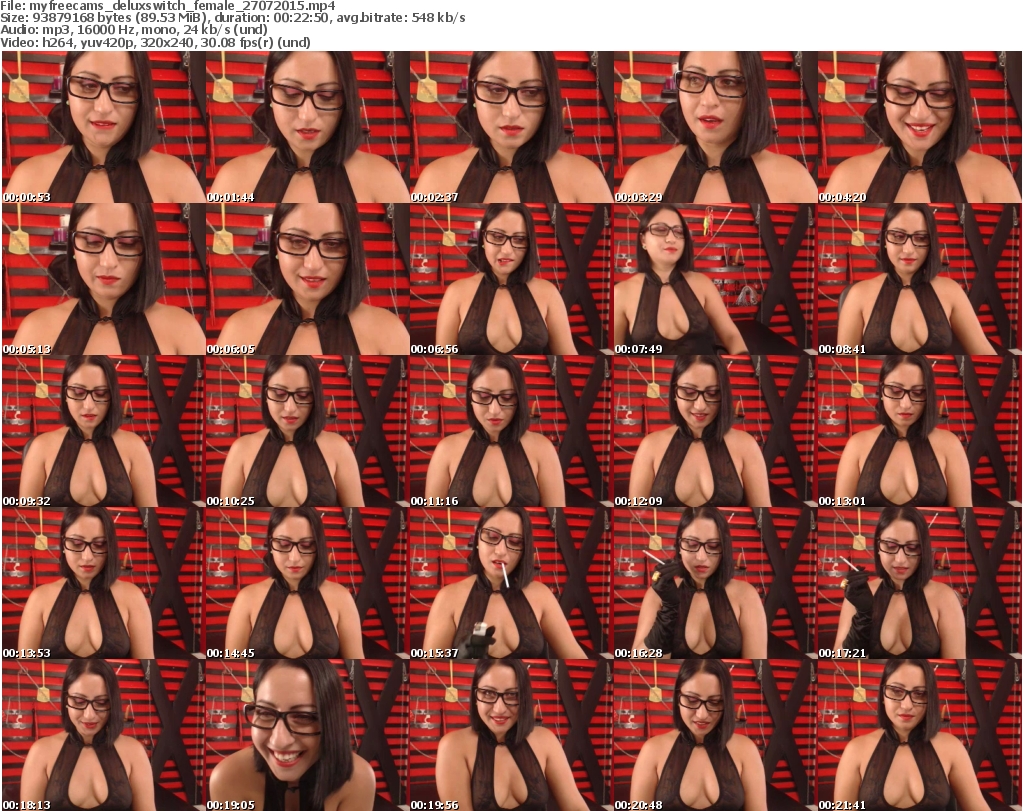Select the thumbnail frame at 00:01:44
1024x811 pixels.
pos(308,127)
